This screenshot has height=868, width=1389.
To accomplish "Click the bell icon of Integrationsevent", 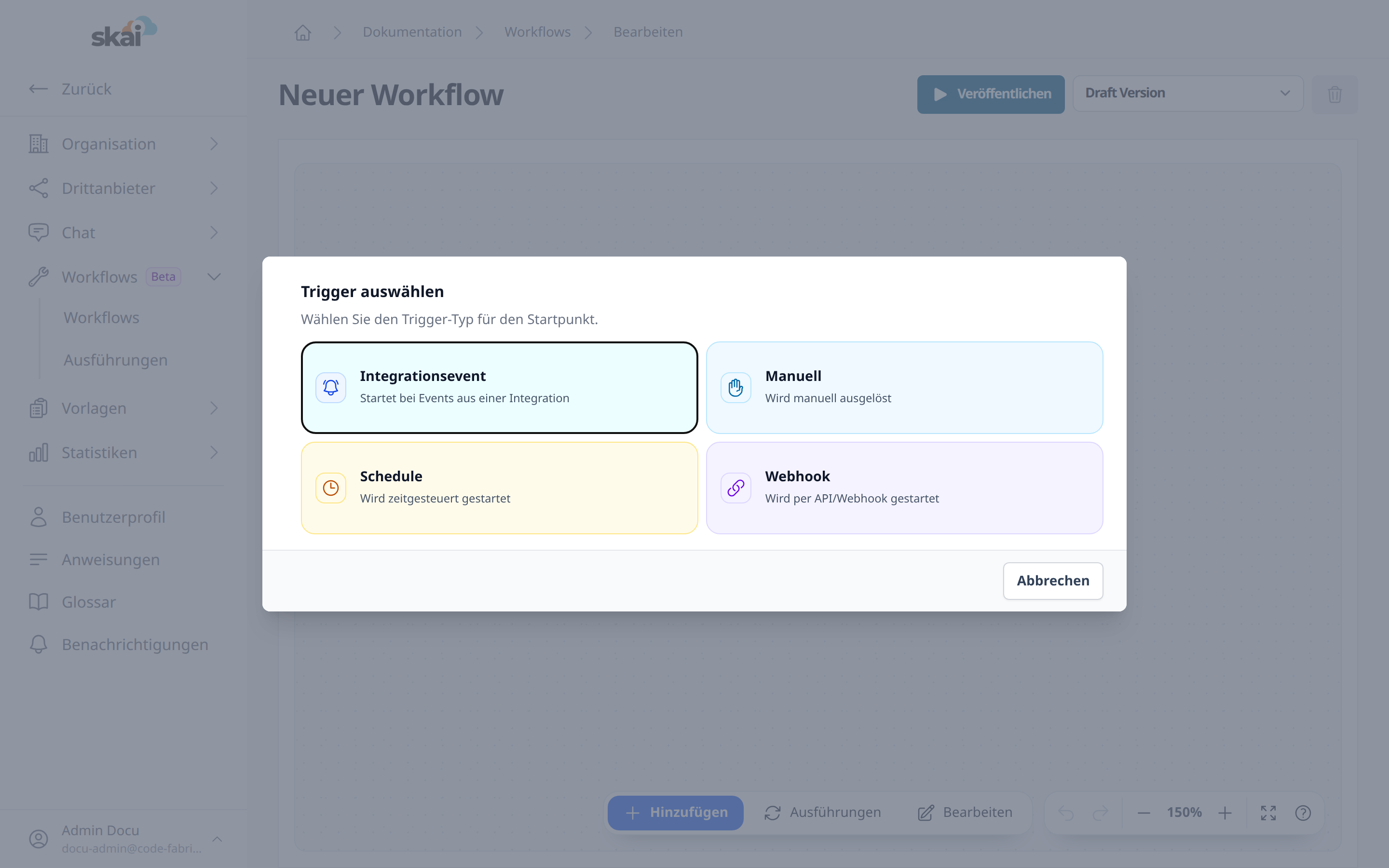I will 330,388.
